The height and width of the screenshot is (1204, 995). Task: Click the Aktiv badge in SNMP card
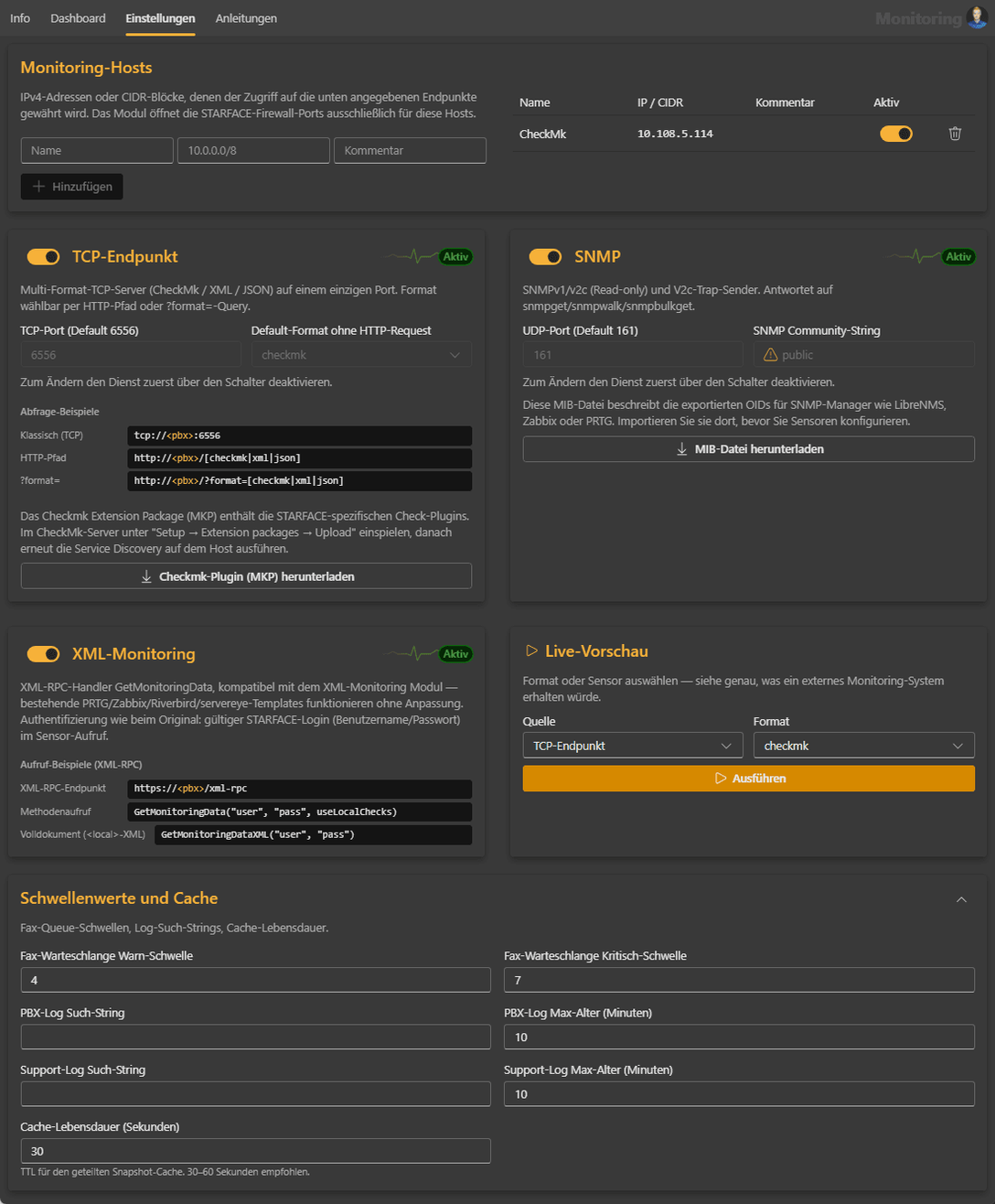coord(958,257)
